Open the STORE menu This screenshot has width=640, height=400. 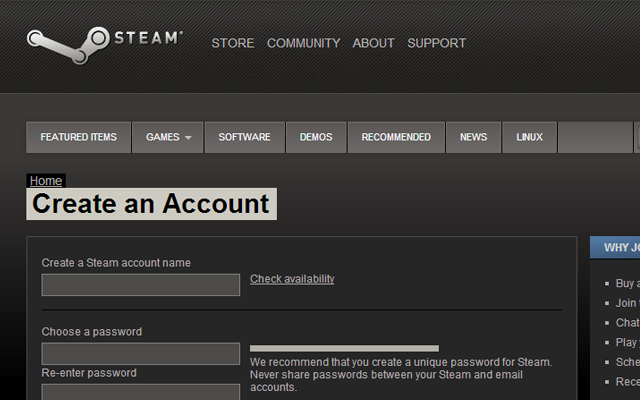coord(233,43)
